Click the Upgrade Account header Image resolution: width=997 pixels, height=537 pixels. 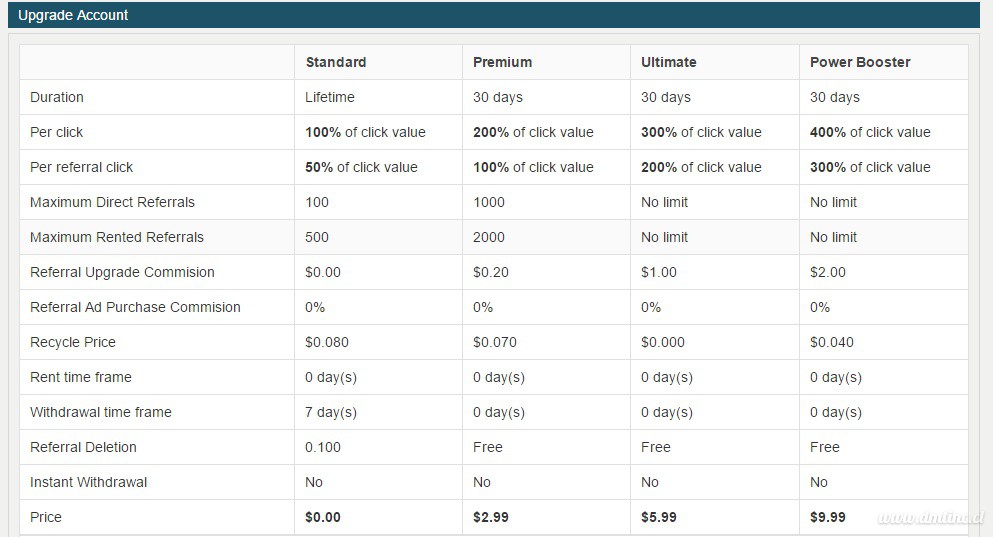(x=73, y=15)
